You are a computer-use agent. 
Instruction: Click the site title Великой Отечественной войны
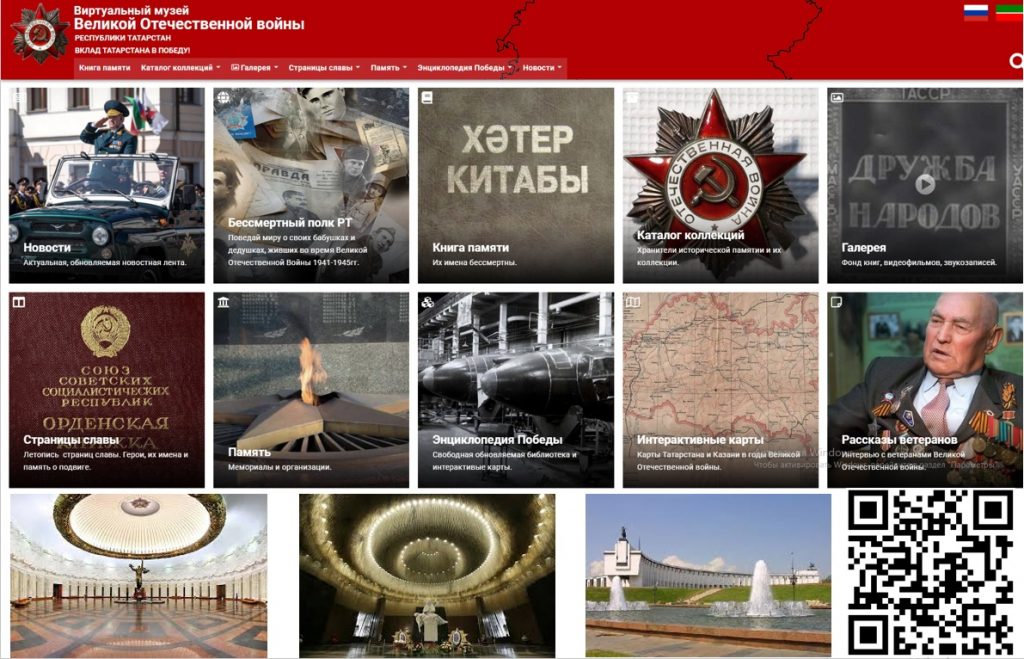coord(189,24)
